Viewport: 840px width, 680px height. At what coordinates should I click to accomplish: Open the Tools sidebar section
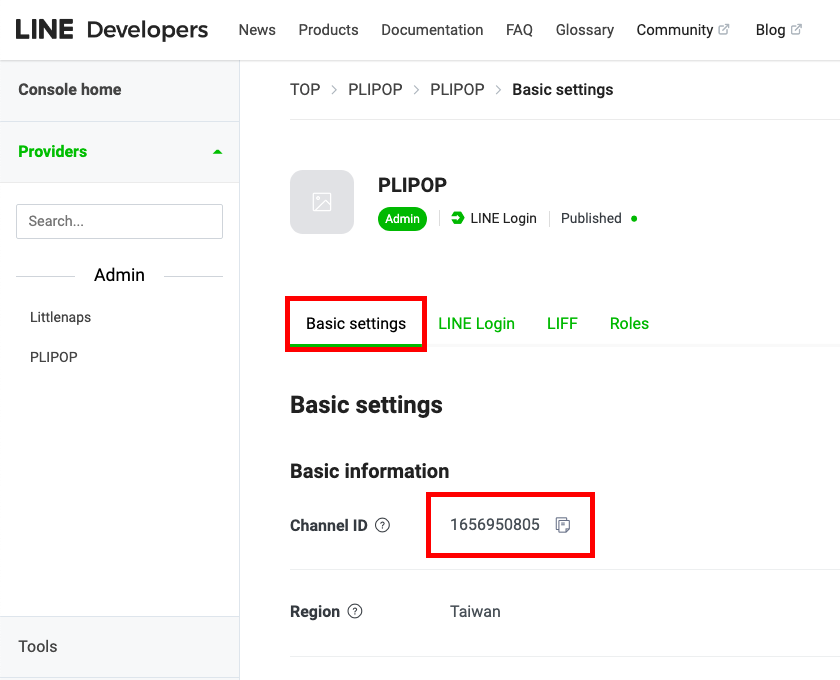tap(38, 646)
